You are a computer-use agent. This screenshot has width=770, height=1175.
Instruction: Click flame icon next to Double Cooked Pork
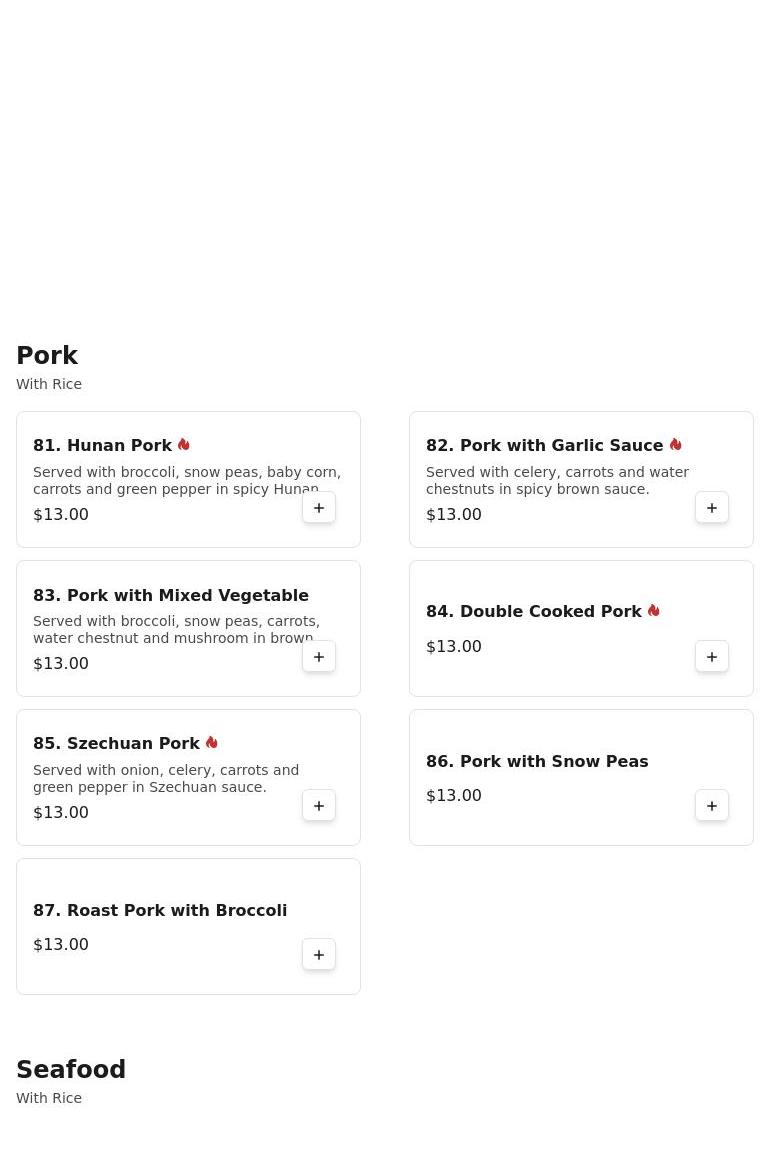[x=654, y=611]
